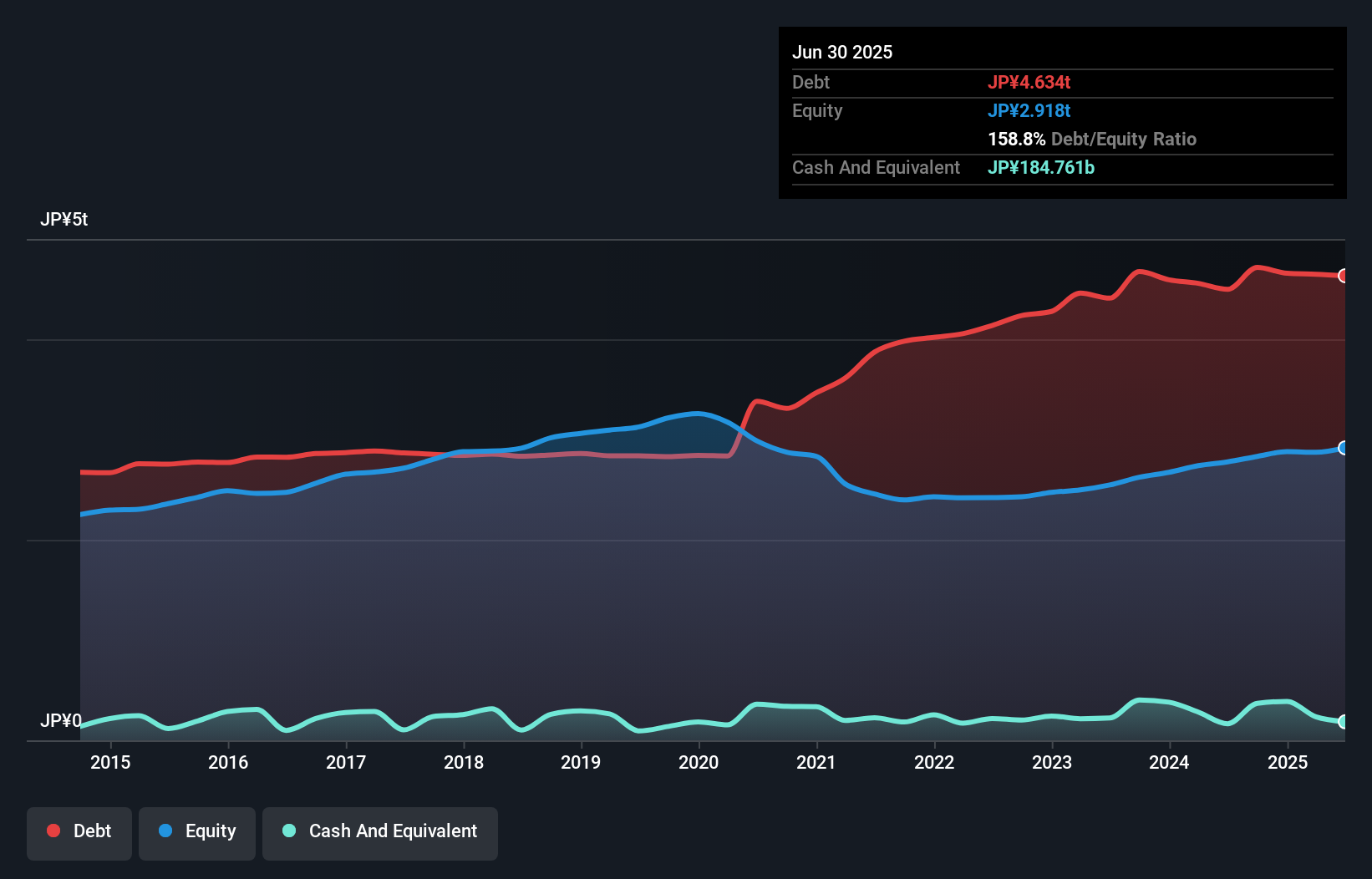Click the blue Equity legend dot
Image resolution: width=1372 pixels, height=879 pixels.
tap(165, 830)
